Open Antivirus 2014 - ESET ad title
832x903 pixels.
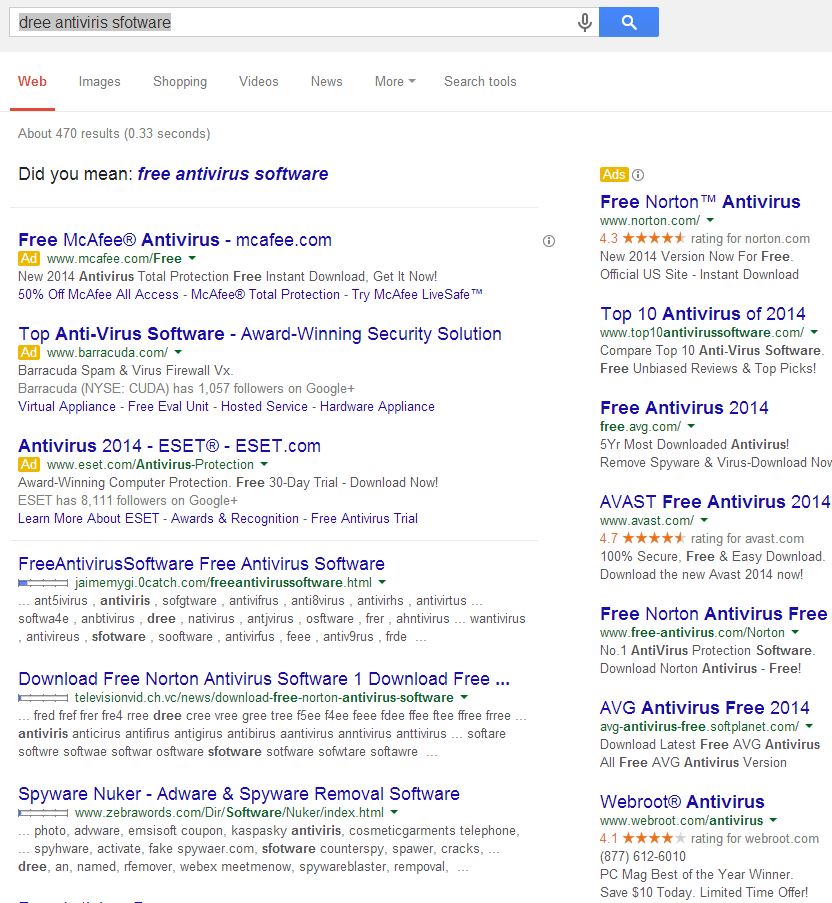click(169, 446)
